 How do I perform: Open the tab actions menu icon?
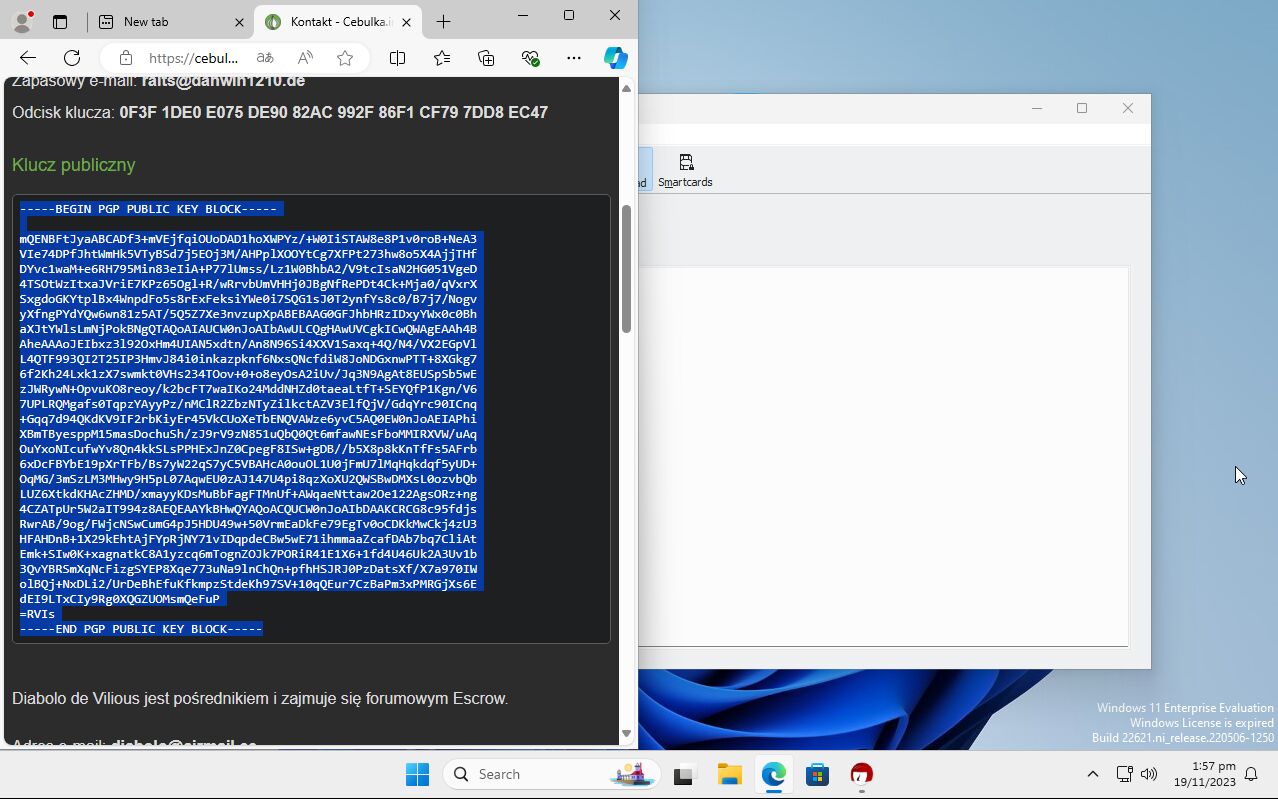[x=60, y=21]
